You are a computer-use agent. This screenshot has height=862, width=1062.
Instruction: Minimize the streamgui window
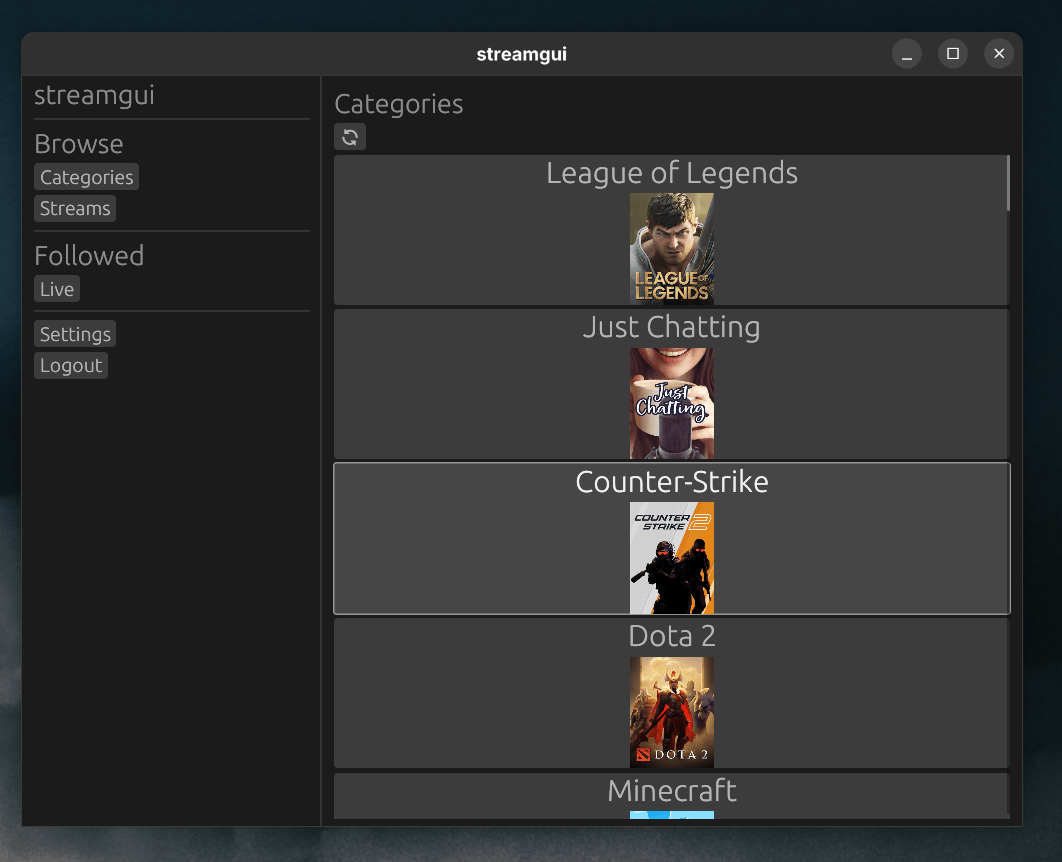(x=907, y=54)
